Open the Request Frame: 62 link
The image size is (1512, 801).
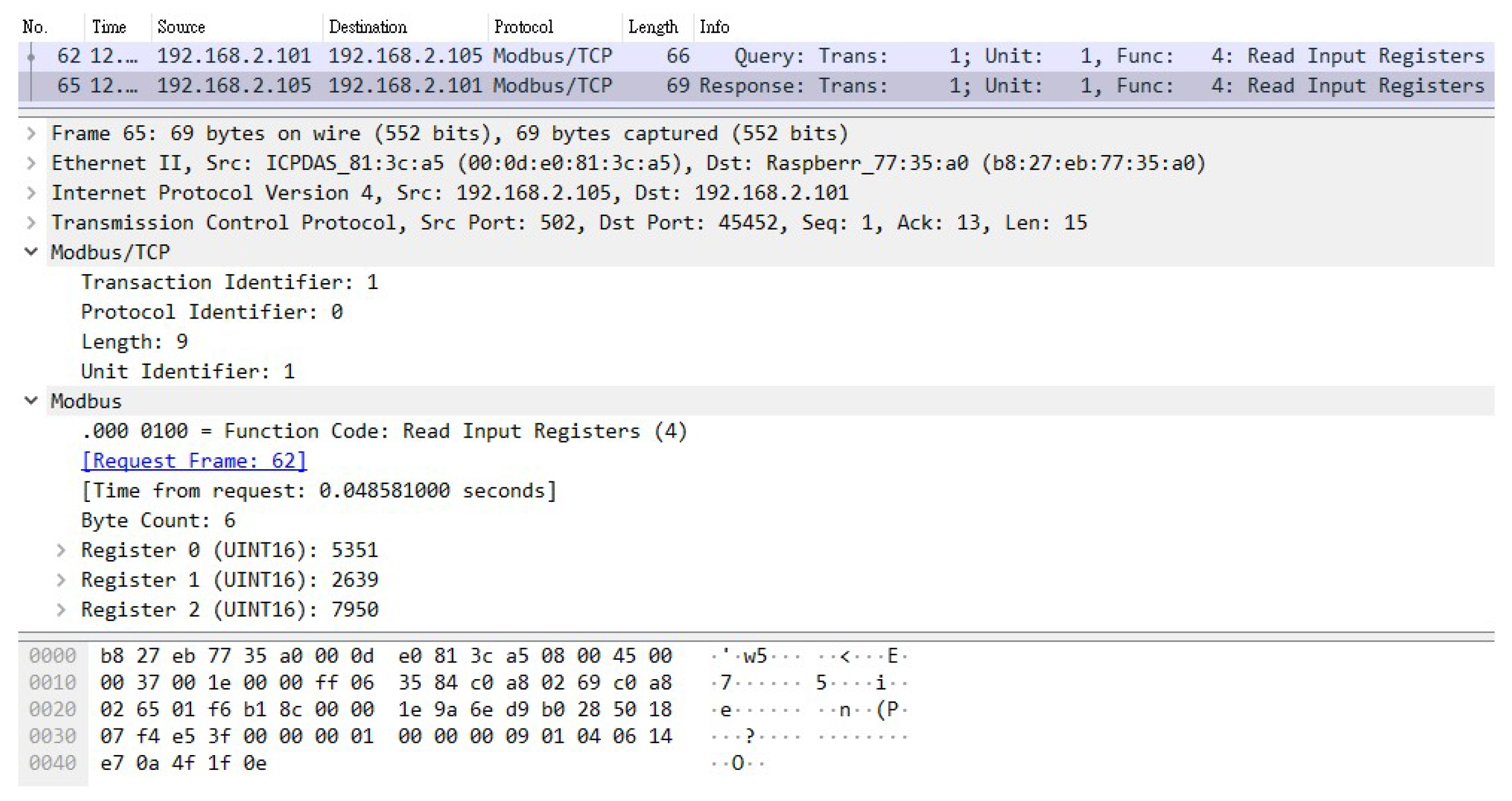point(193,461)
